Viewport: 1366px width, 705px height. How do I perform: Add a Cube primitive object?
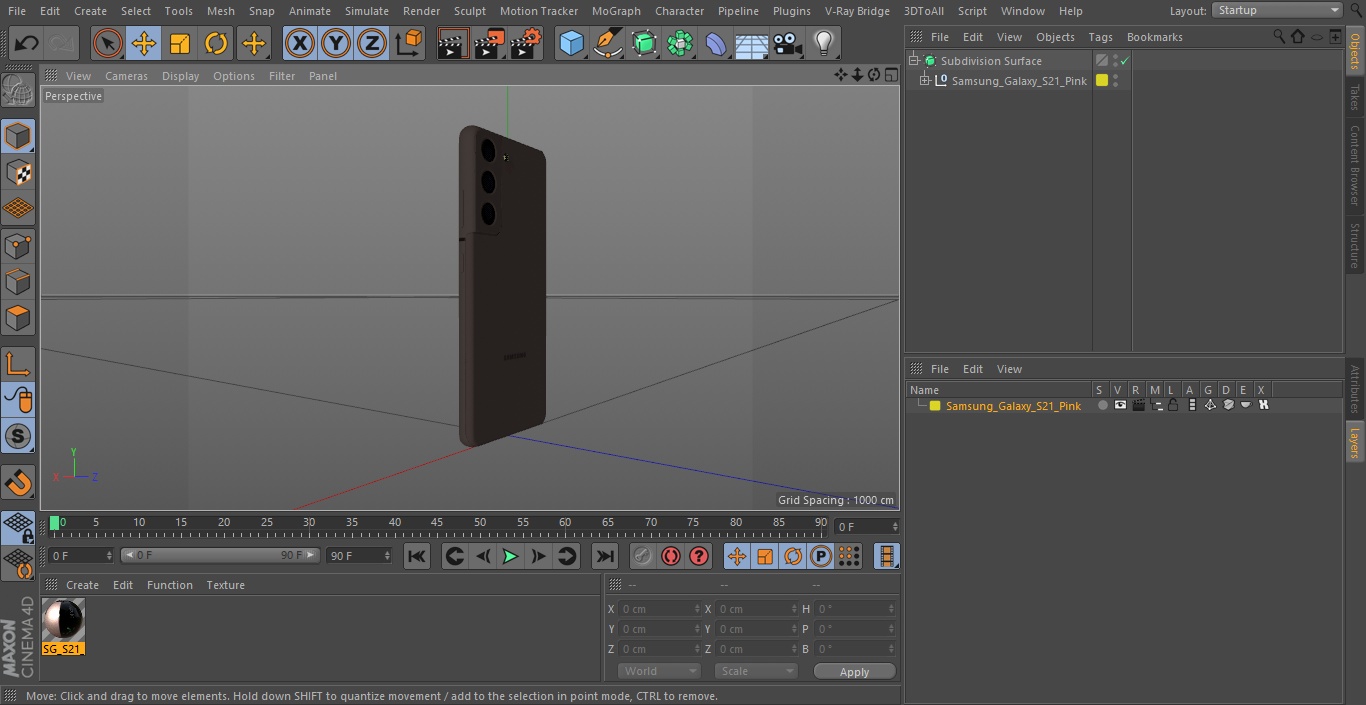click(571, 44)
